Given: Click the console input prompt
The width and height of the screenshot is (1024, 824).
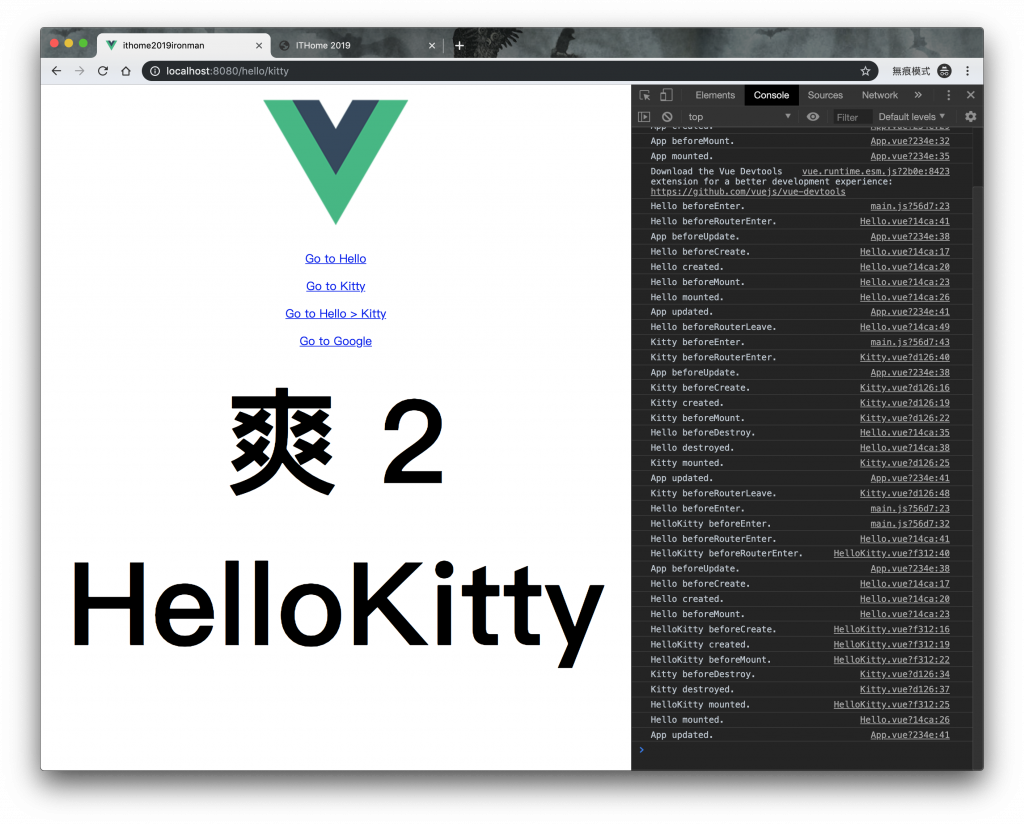Looking at the screenshot, I should 801,750.
